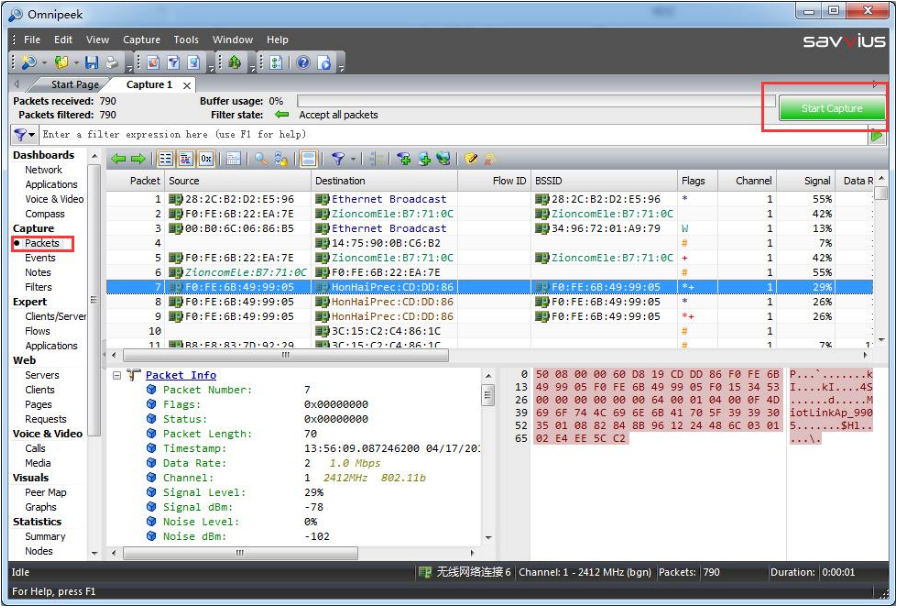
Task: Open the Help menu
Action: tap(277, 39)
